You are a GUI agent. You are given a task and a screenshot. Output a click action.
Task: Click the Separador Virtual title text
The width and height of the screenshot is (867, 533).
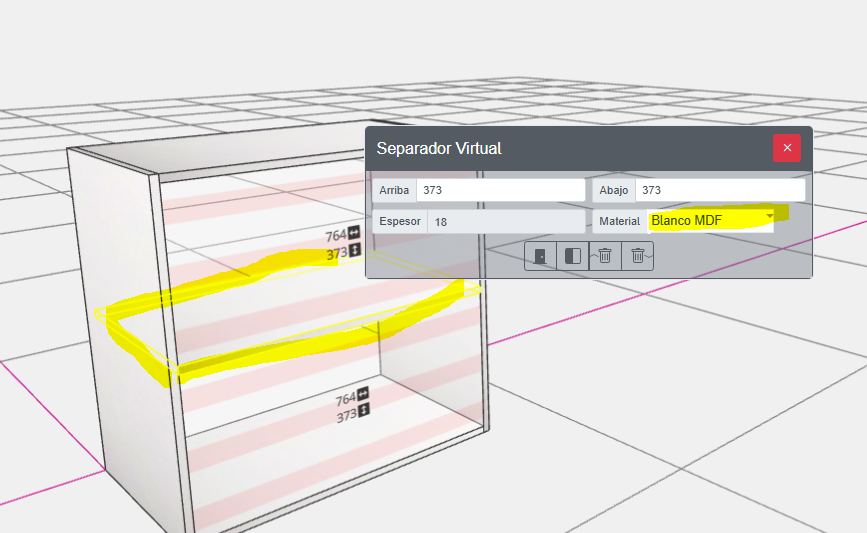(x=439, y=148)
